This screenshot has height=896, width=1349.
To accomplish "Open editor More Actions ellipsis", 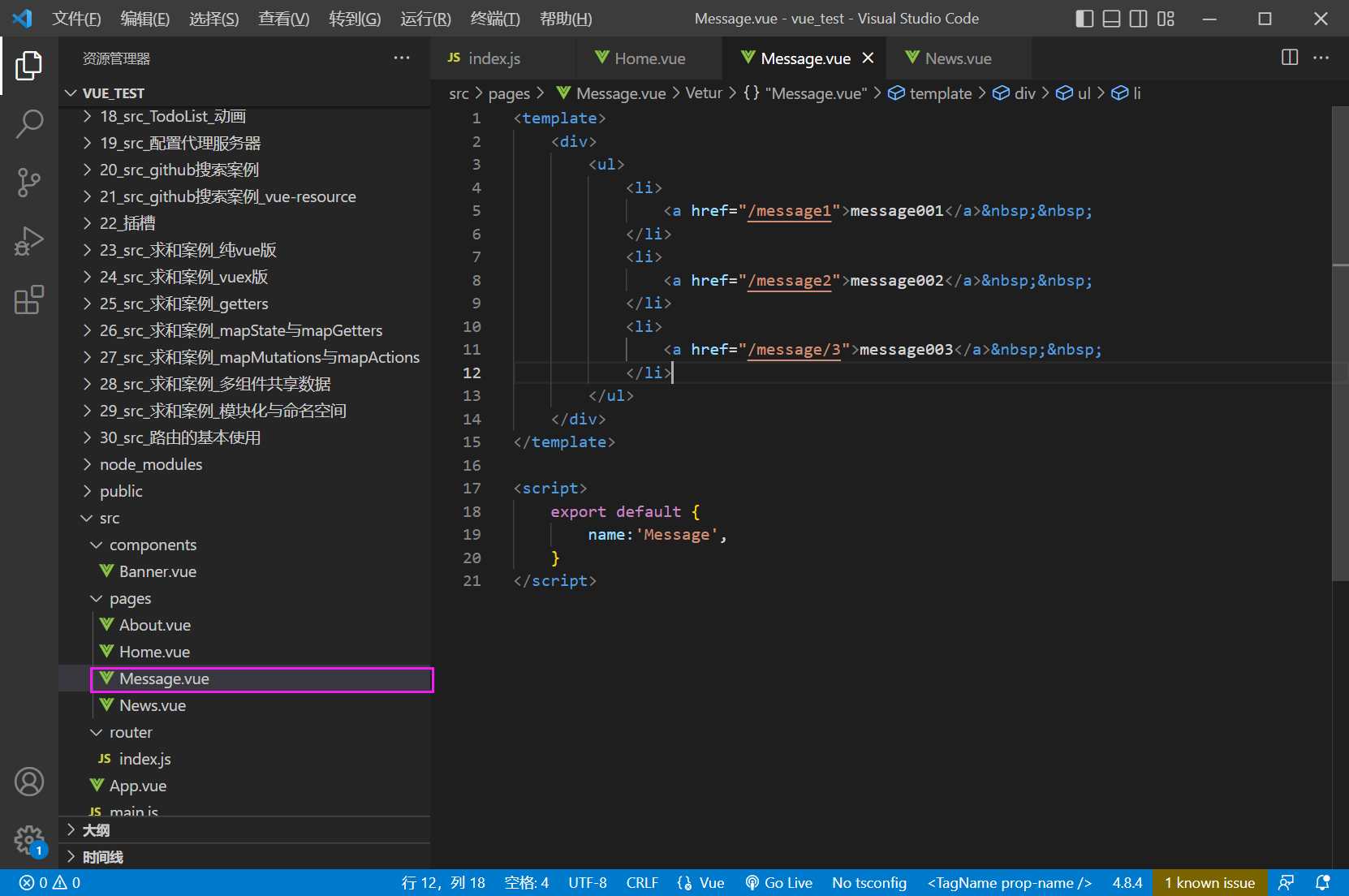I will point(1321,57).
